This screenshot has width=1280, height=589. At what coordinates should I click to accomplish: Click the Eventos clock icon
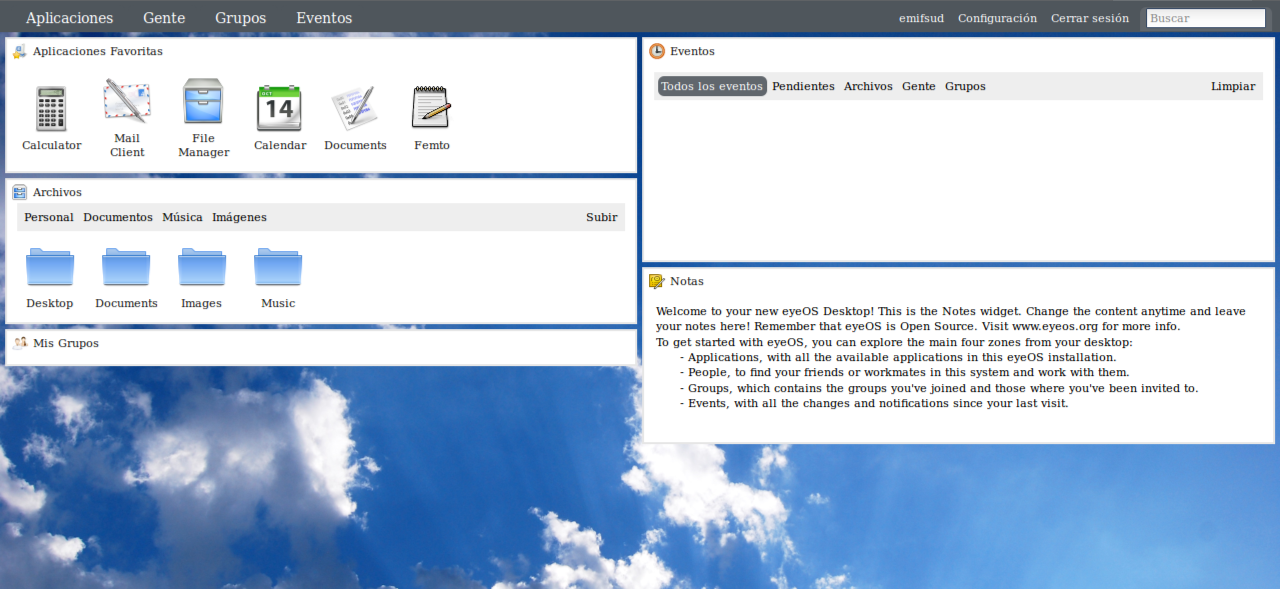657,51
